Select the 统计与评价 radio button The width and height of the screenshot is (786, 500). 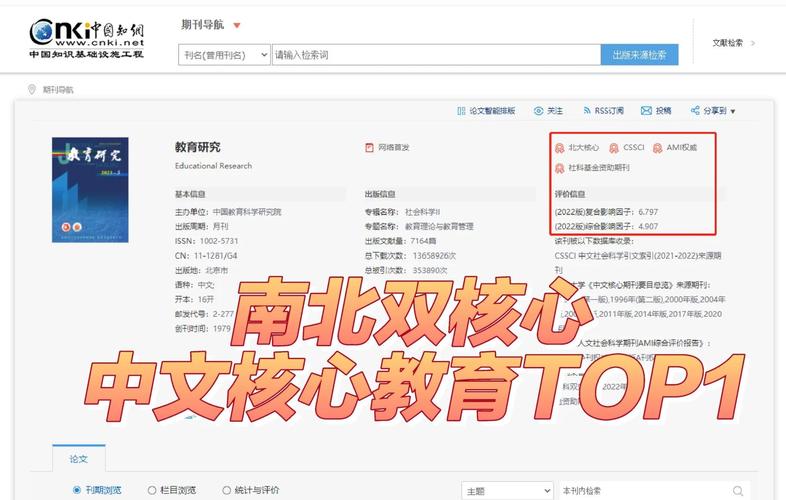[x=227, y=490]
